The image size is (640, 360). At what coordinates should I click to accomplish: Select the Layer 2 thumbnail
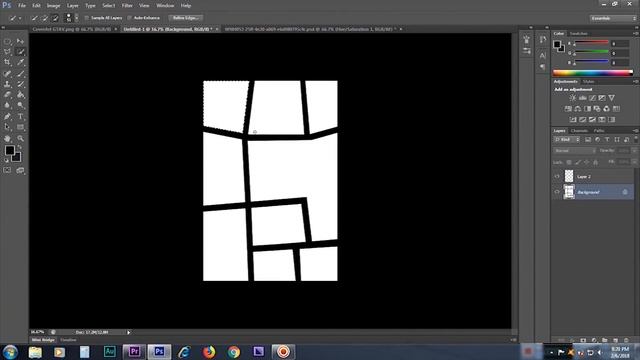coord(569,176)
